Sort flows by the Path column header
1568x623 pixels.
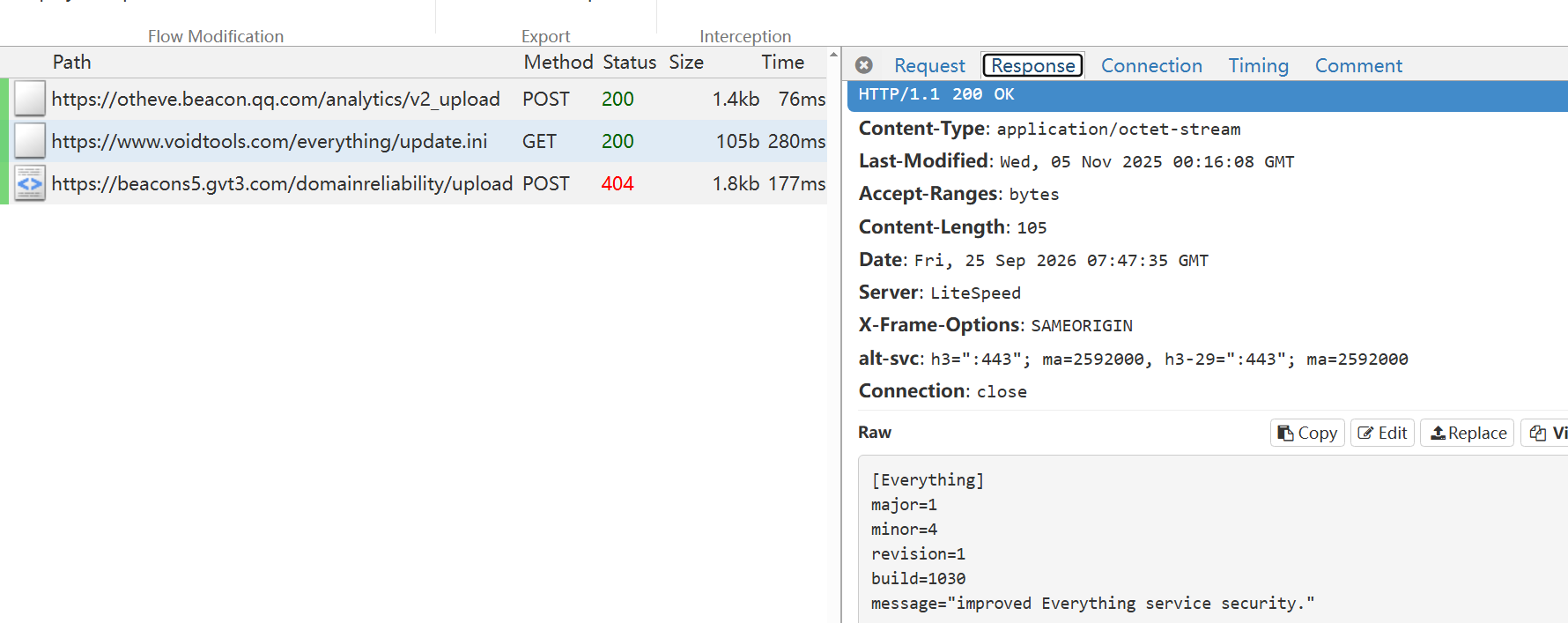tap(71, 62)
